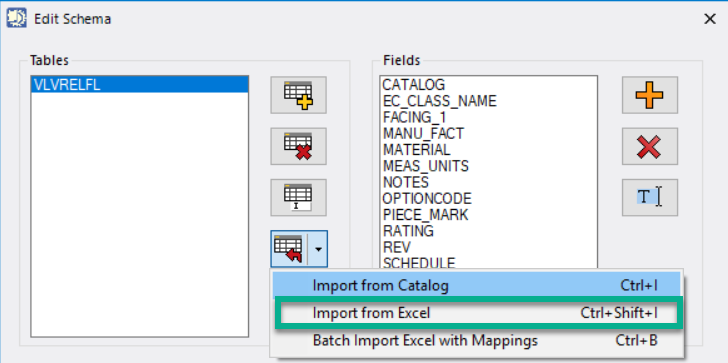Viewport: 728px width, 363px height.
Task: Click the Edit Schema title bar icon
Action: pos(16,19)
